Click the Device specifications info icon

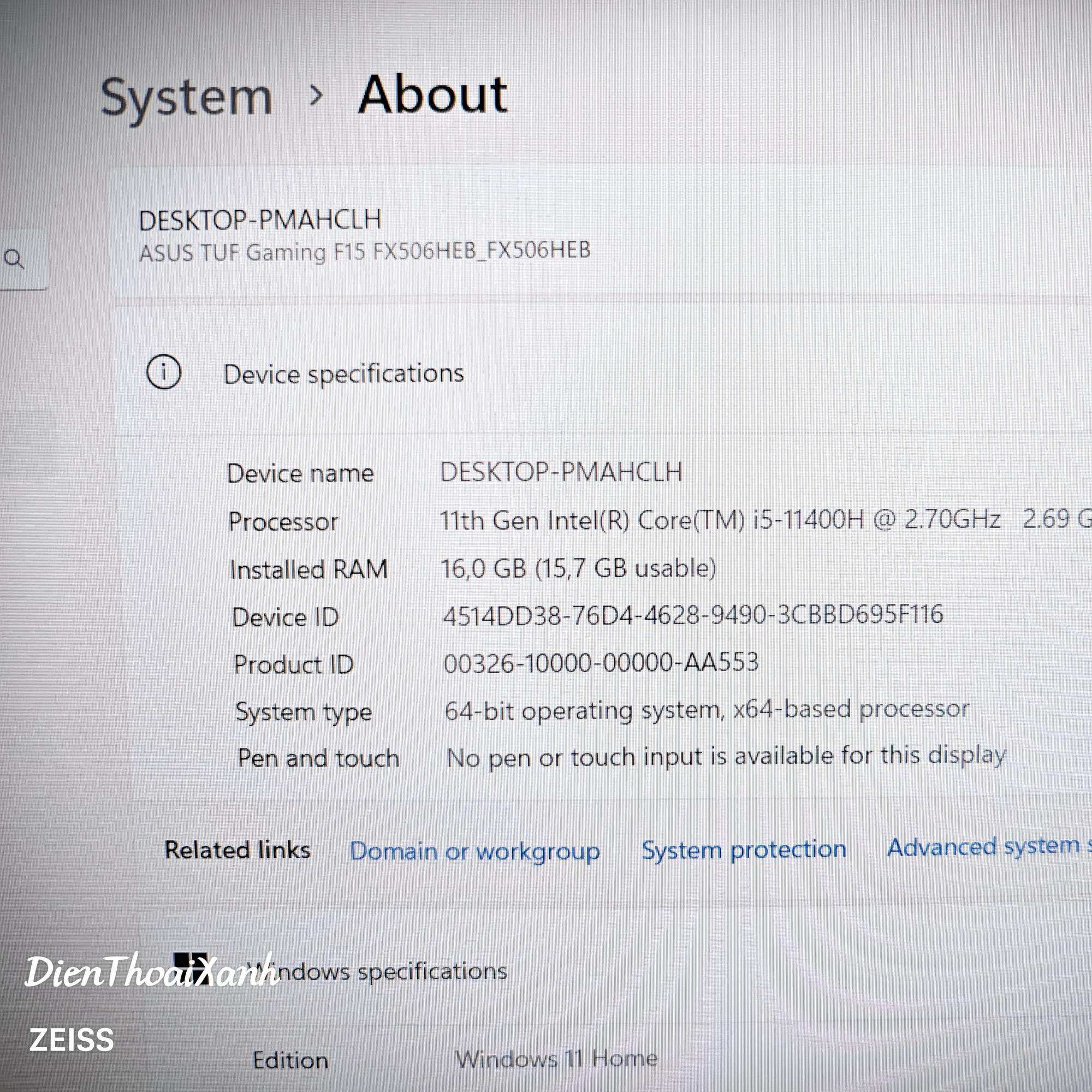tap(164, 372)
